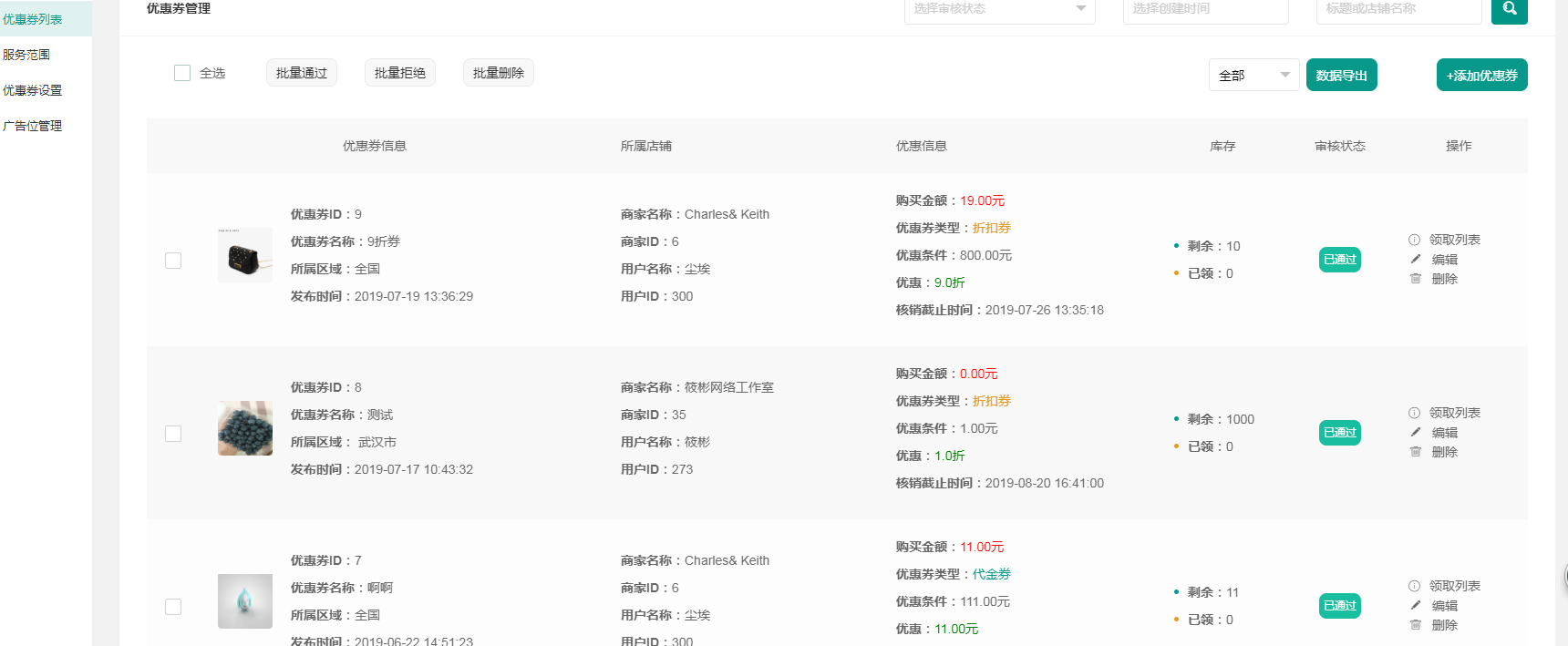
Task: Open the 全部 filter dropdown
Action: point(1253,76)
